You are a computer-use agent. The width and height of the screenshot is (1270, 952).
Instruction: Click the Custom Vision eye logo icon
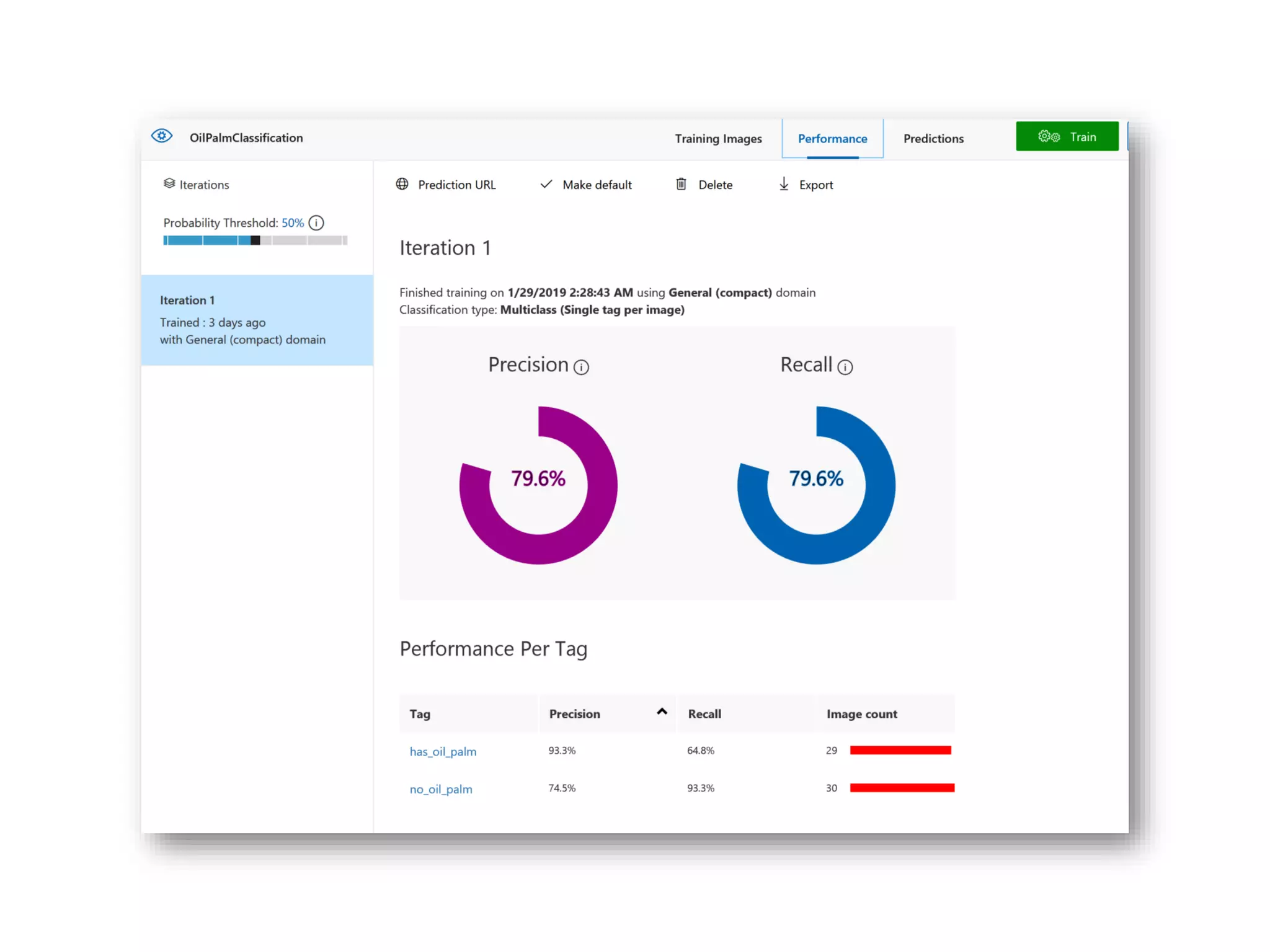tap(162, 136)
